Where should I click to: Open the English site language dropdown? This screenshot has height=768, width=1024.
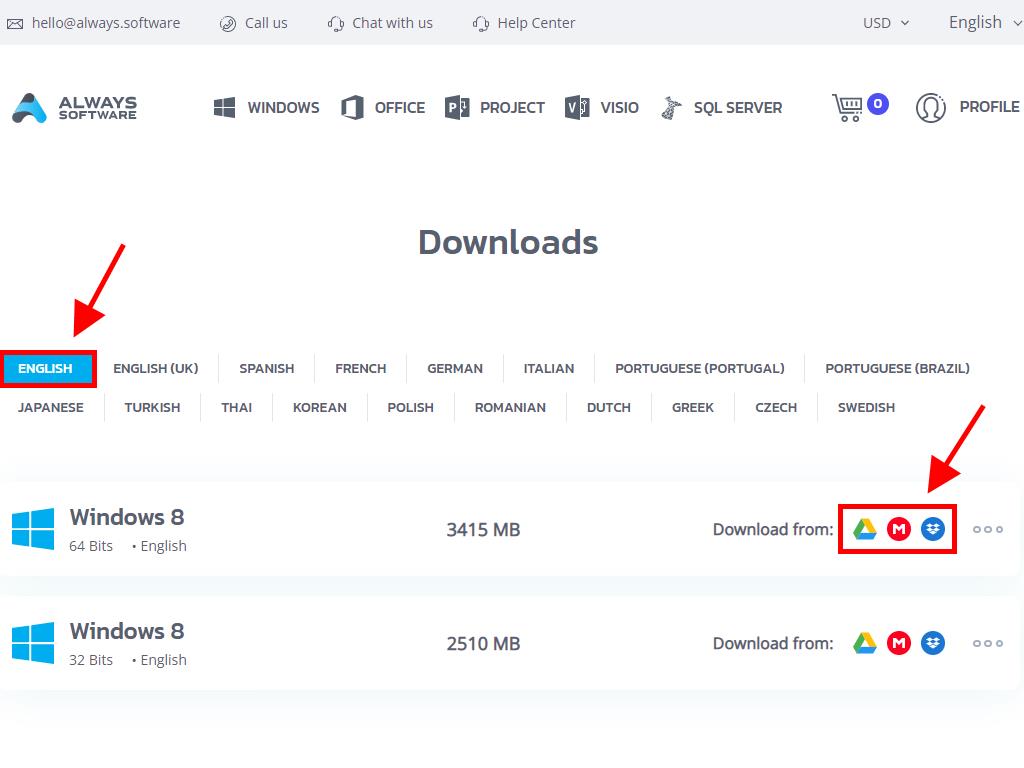[985, 23]
